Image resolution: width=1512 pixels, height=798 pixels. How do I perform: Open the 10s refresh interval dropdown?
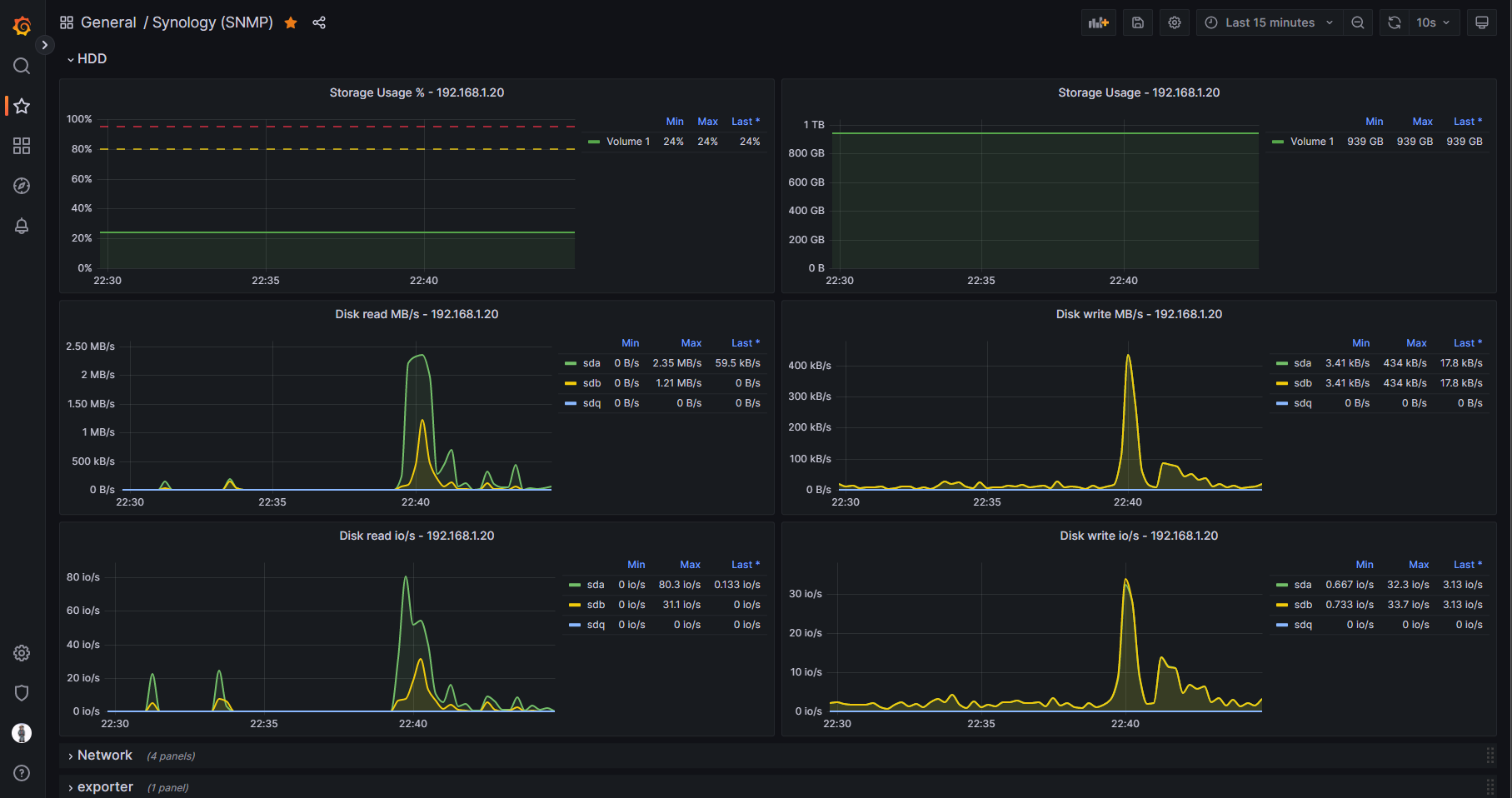pos(1434,22)
